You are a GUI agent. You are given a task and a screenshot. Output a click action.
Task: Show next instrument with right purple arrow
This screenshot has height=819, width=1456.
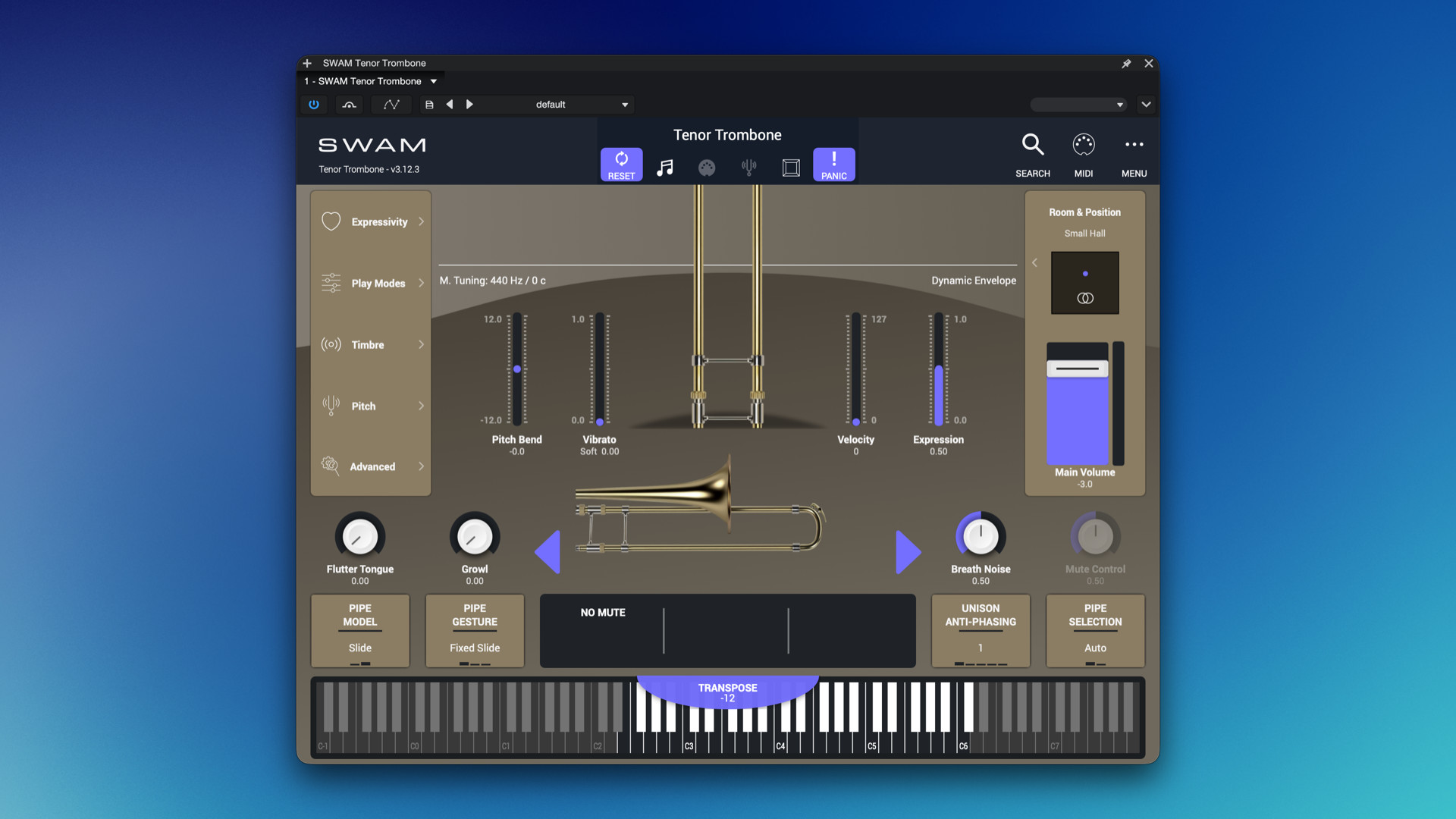pyautogui.click(x=908, y=551)
